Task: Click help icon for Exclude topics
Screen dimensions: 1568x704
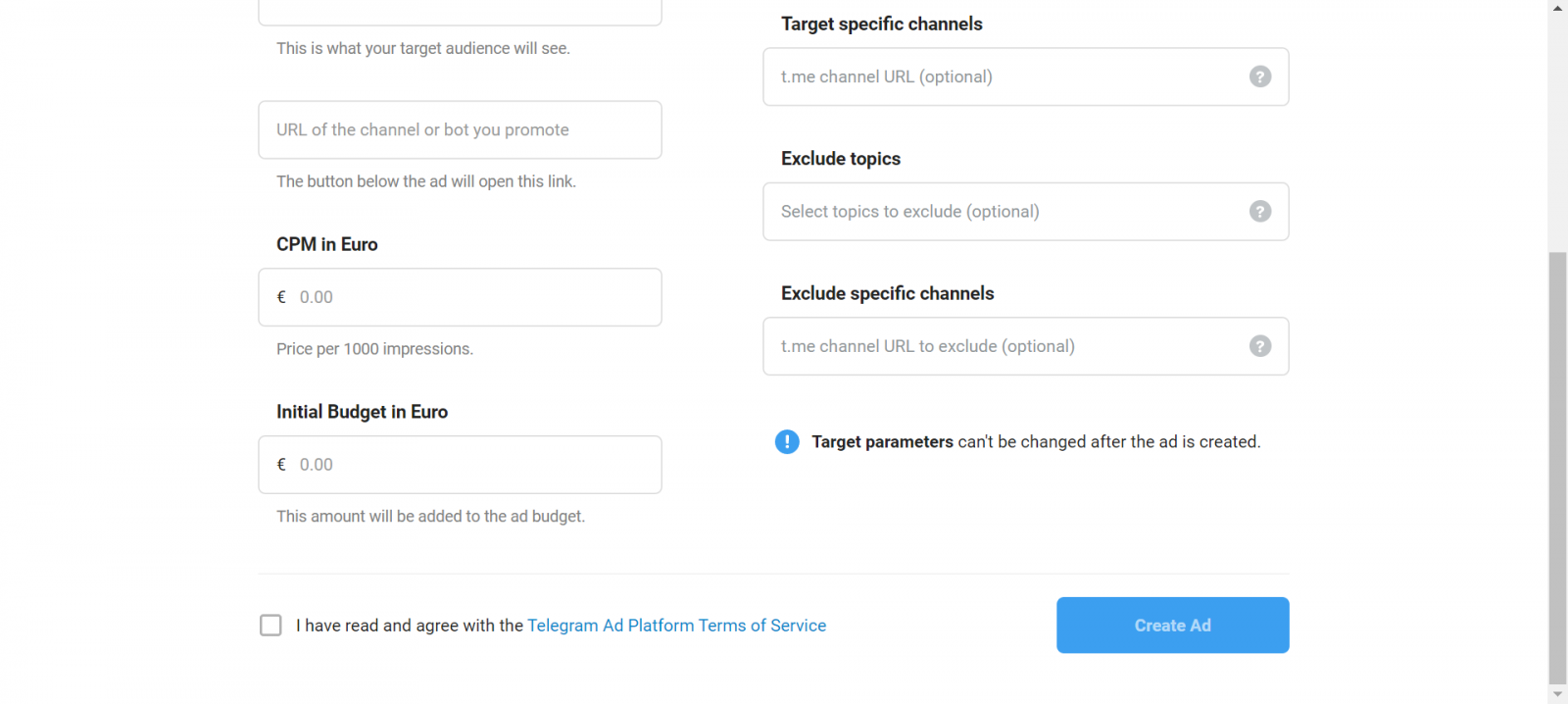Action: point(1260,211)
